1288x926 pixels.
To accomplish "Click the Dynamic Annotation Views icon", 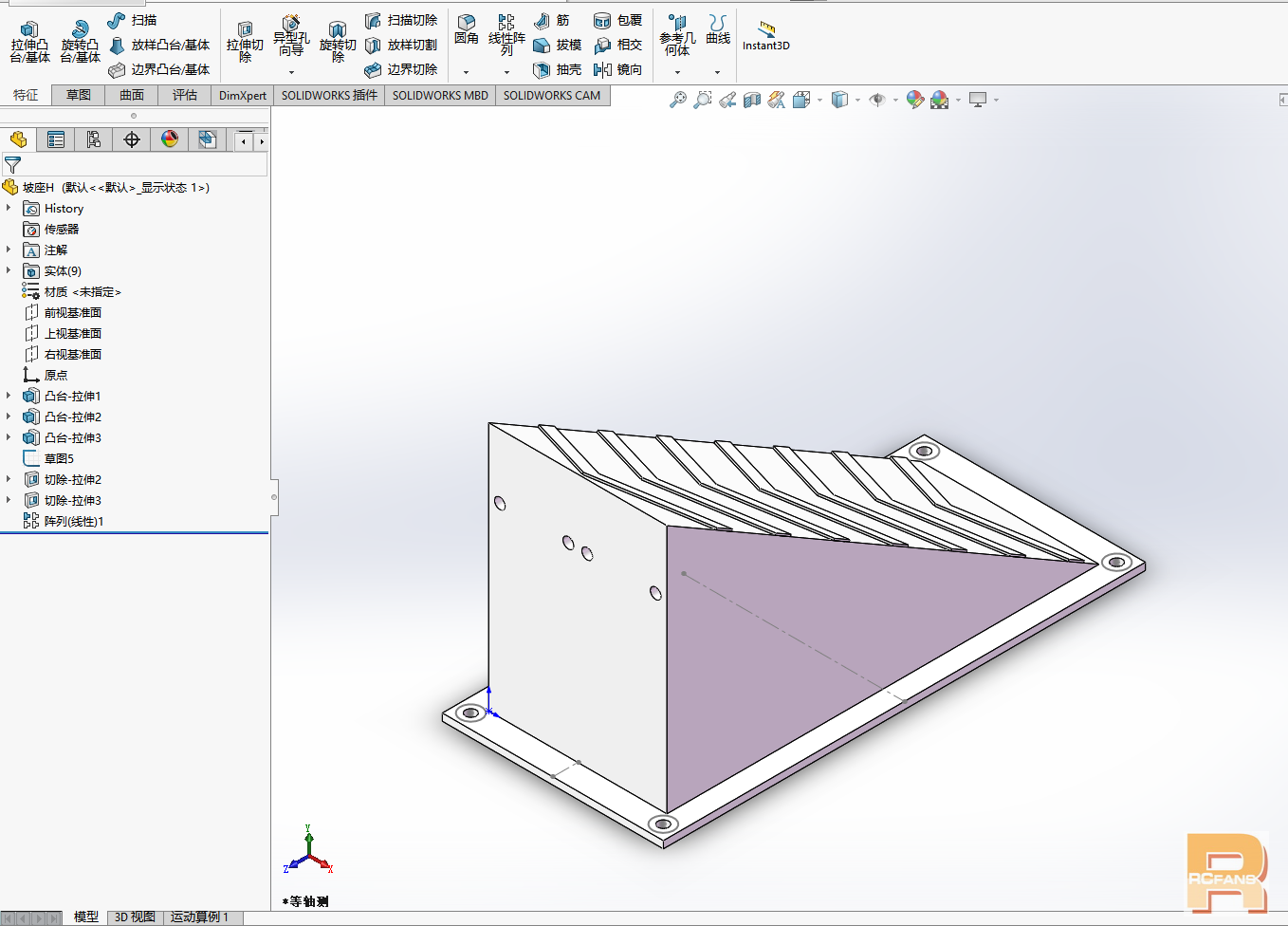I will click(777, 100).
